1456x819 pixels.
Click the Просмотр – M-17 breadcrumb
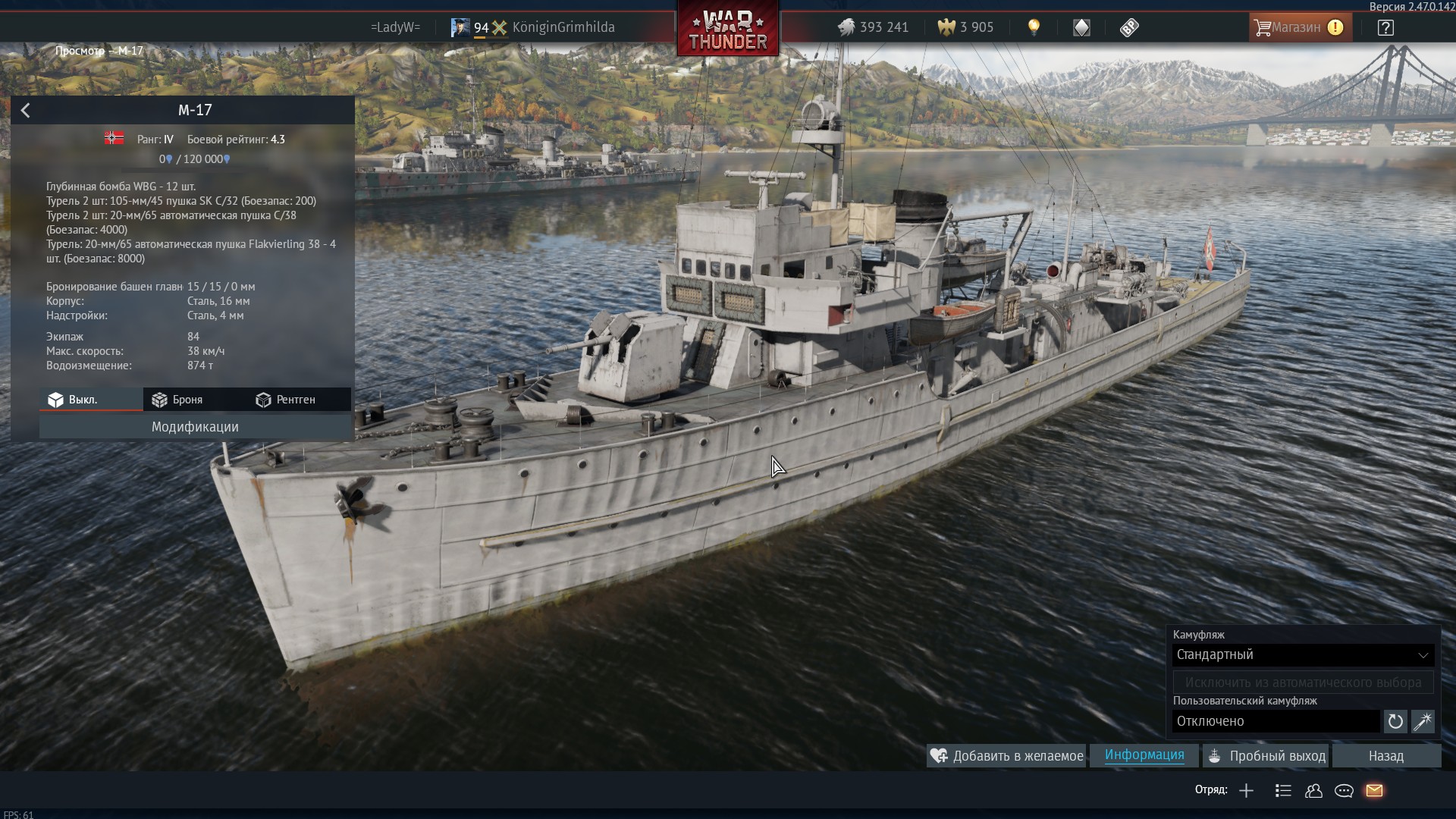click(99, 51)
